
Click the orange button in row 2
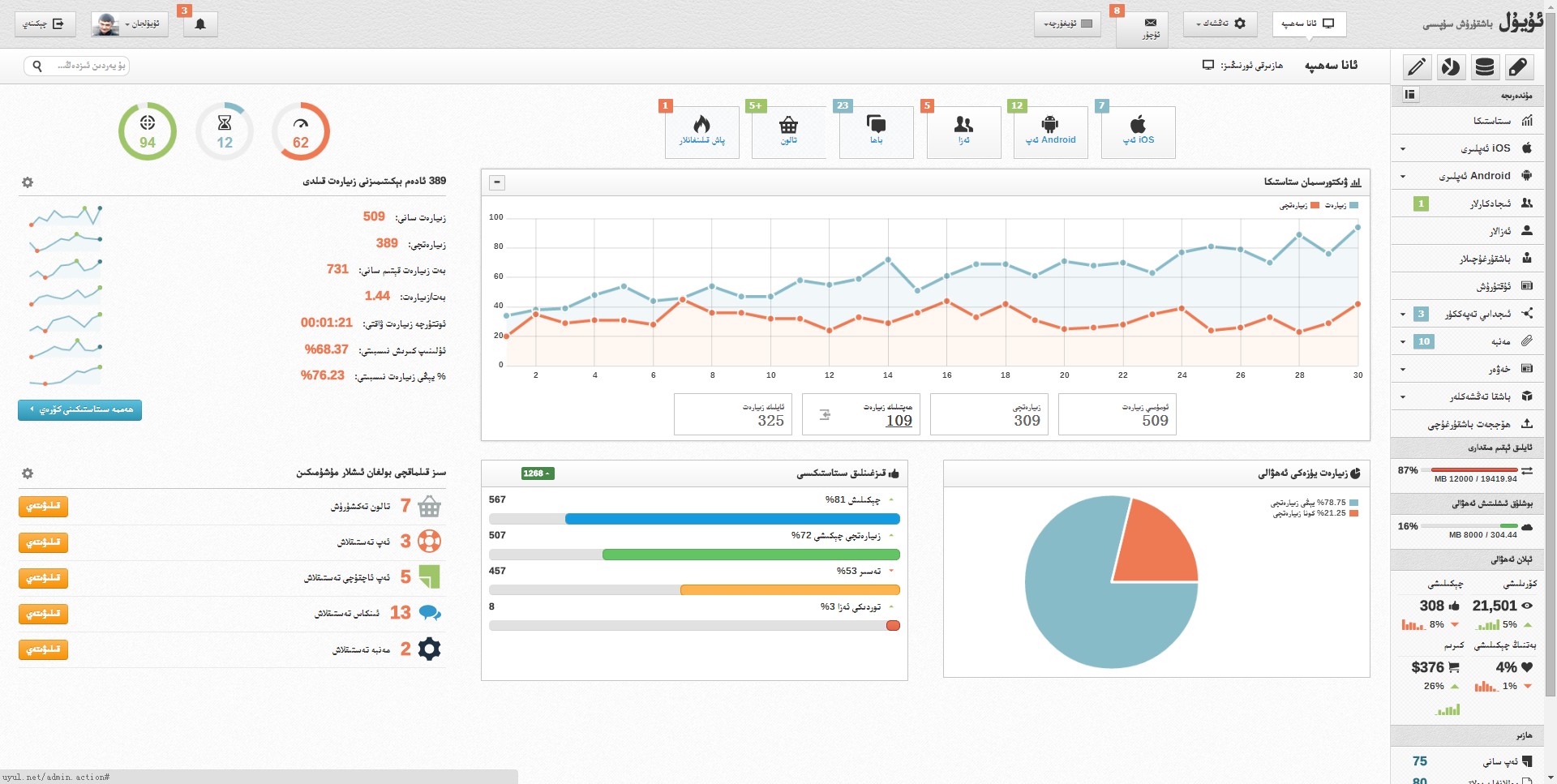(x=43, y=649)
